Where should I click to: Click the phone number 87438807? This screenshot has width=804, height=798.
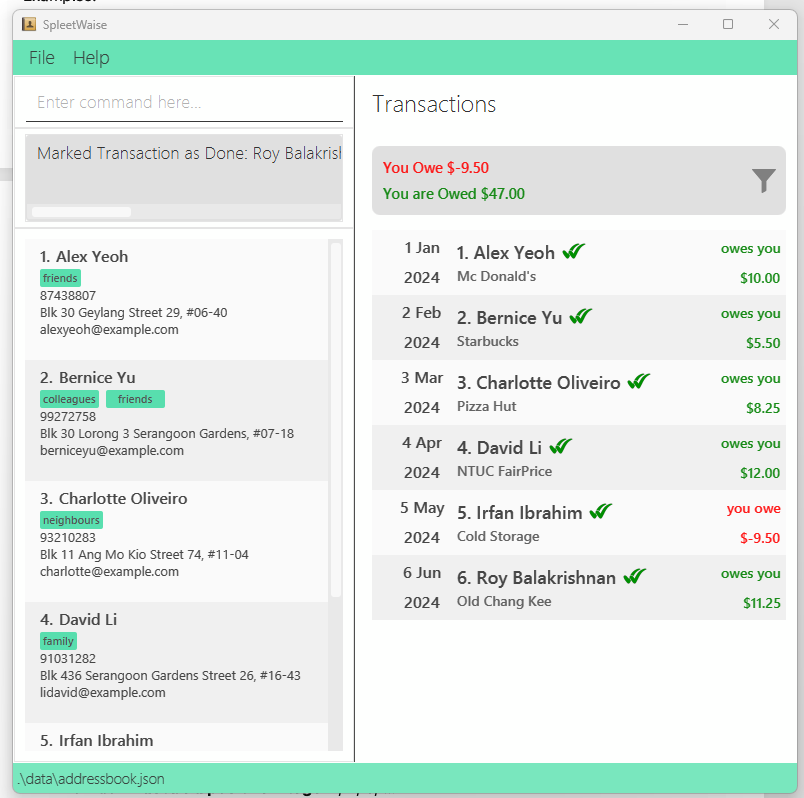68,295
